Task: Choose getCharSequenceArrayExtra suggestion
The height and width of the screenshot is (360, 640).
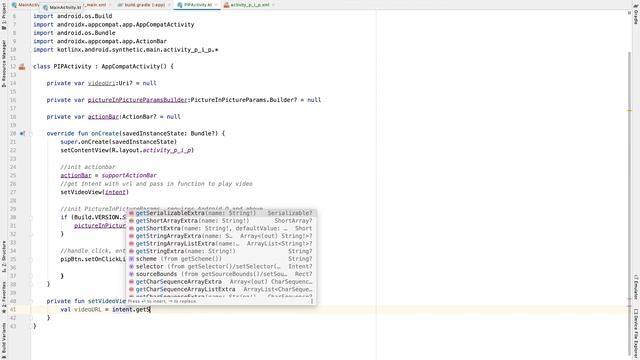Action: pyautogui.click(x=221, y=282)
